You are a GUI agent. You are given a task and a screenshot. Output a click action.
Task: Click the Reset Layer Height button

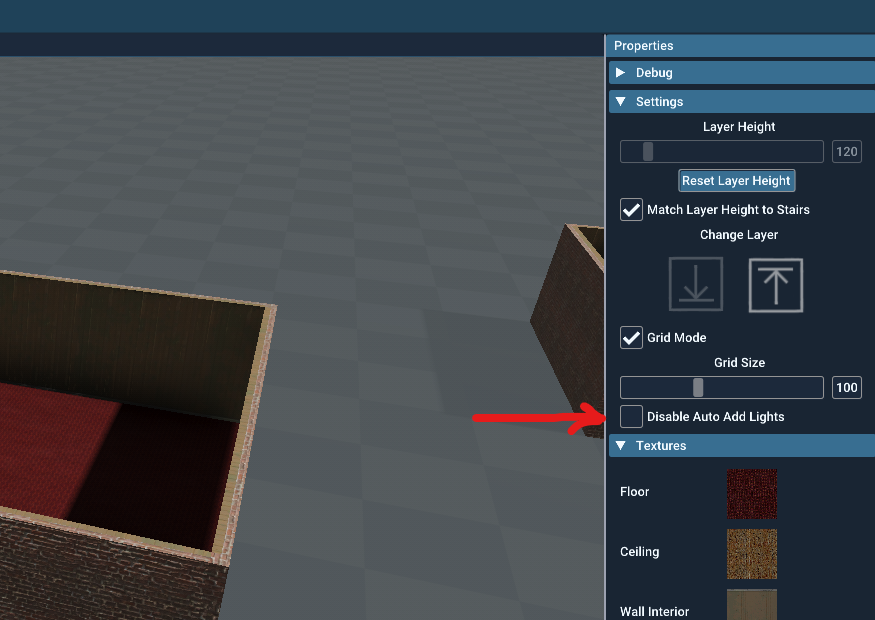(736, 180)
